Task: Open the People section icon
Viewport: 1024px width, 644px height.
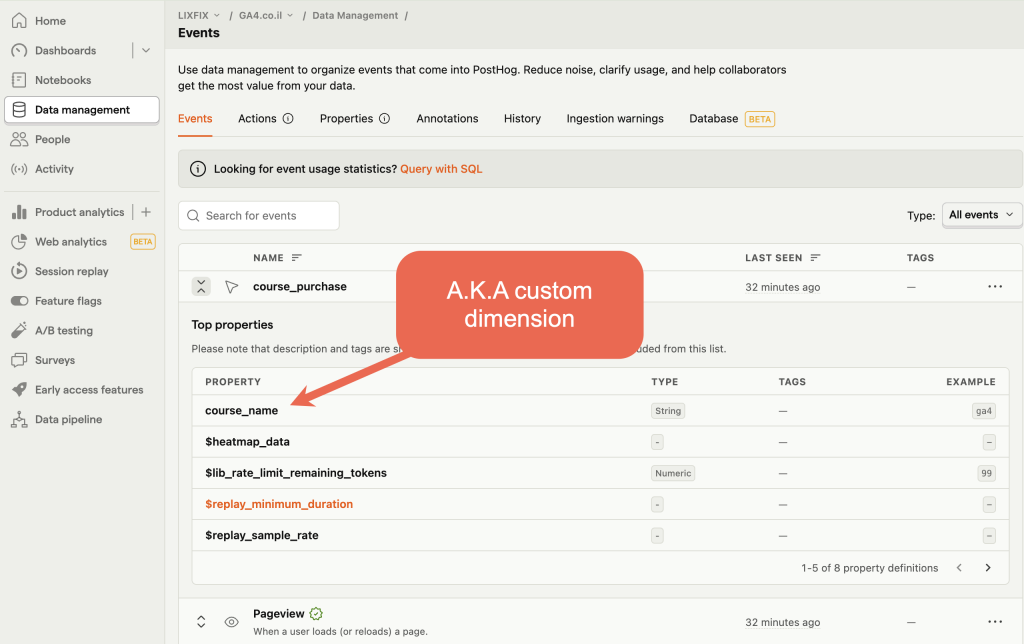Action: click(x=19, y=139)
